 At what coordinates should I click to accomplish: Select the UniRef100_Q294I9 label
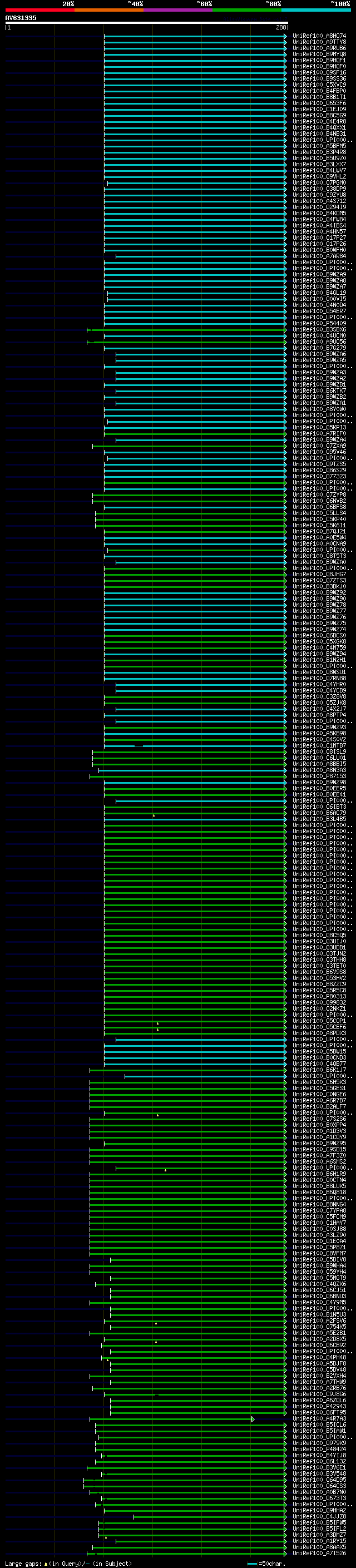(x=319, y=207)
